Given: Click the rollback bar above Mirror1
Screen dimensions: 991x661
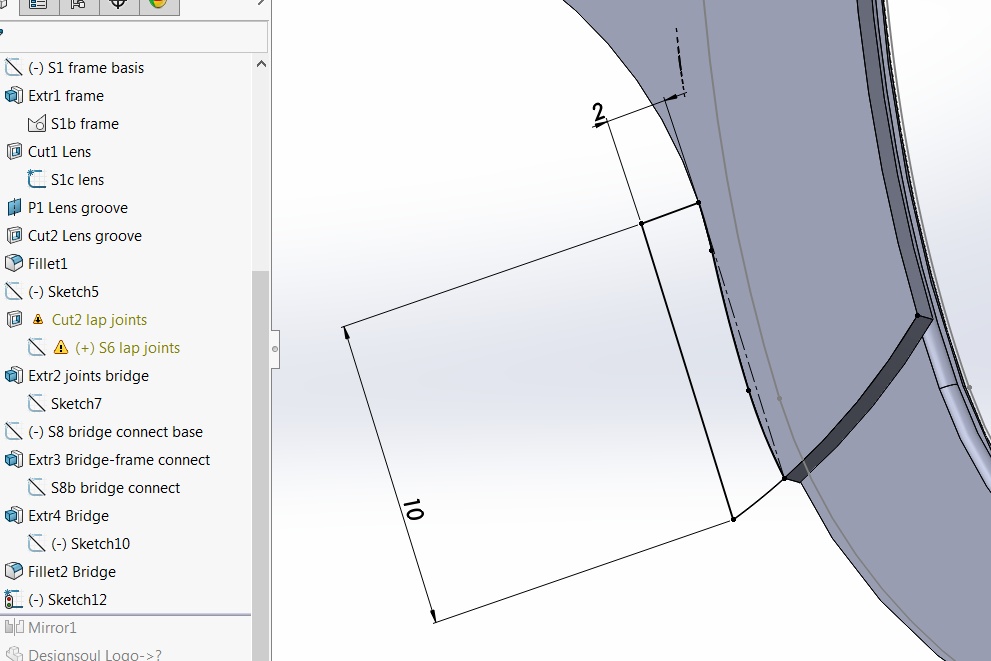Looking at the screenshot, I should click(x=126, y=614).
